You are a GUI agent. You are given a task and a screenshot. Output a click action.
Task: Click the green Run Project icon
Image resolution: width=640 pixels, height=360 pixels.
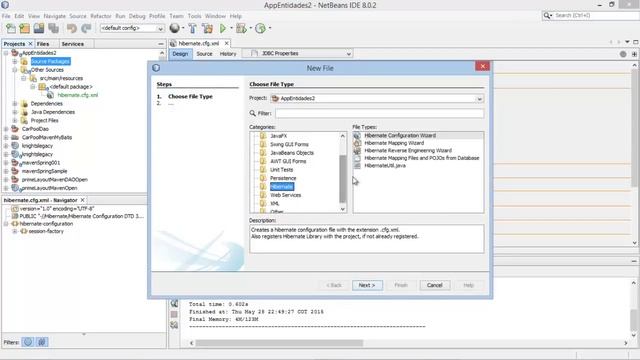[223, 28]
